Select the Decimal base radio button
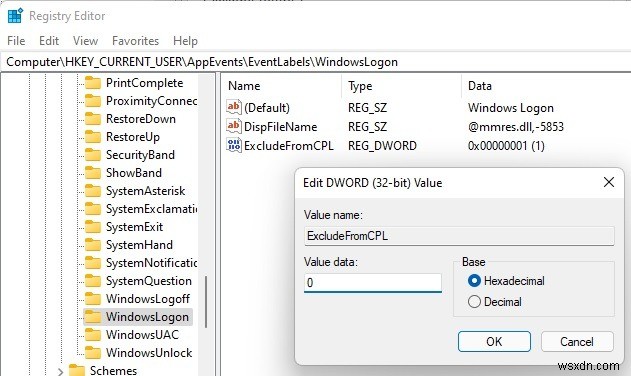 (x=474, y=302)
